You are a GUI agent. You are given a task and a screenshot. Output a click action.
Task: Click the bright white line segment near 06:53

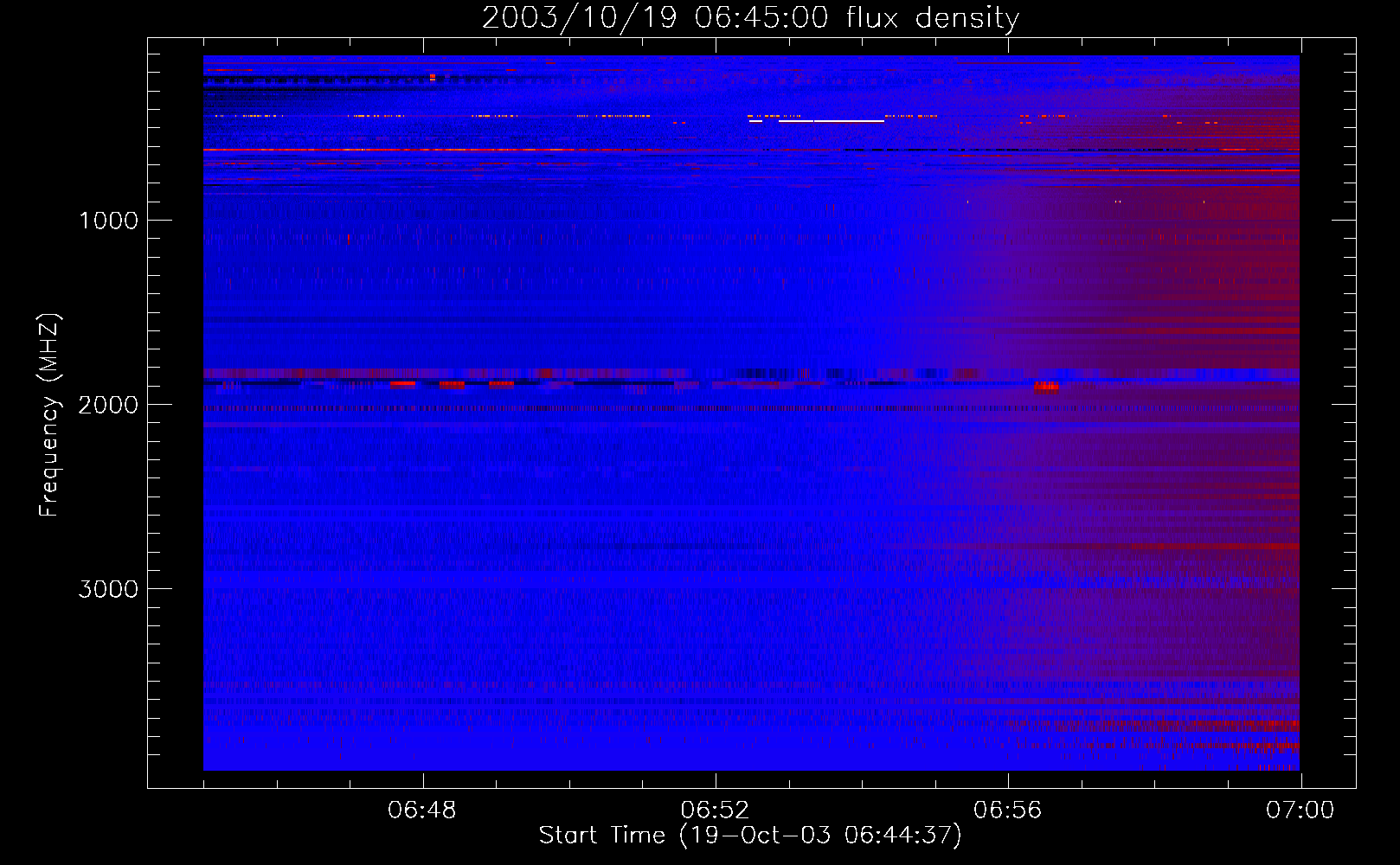click(x=831, y=121)
